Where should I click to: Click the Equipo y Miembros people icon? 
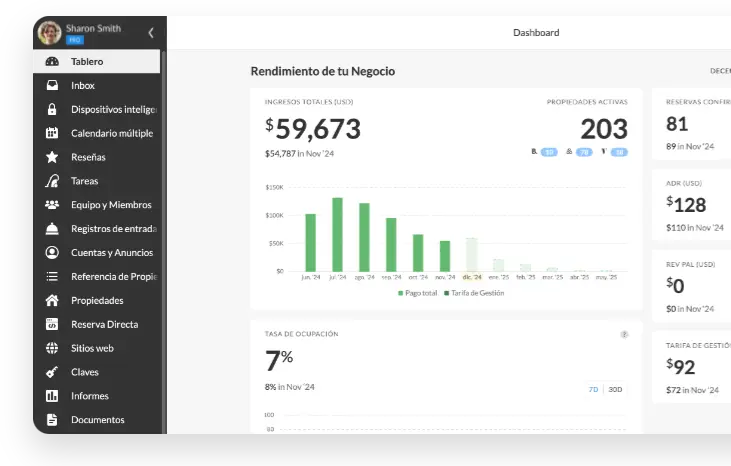(x=52, y=205)
